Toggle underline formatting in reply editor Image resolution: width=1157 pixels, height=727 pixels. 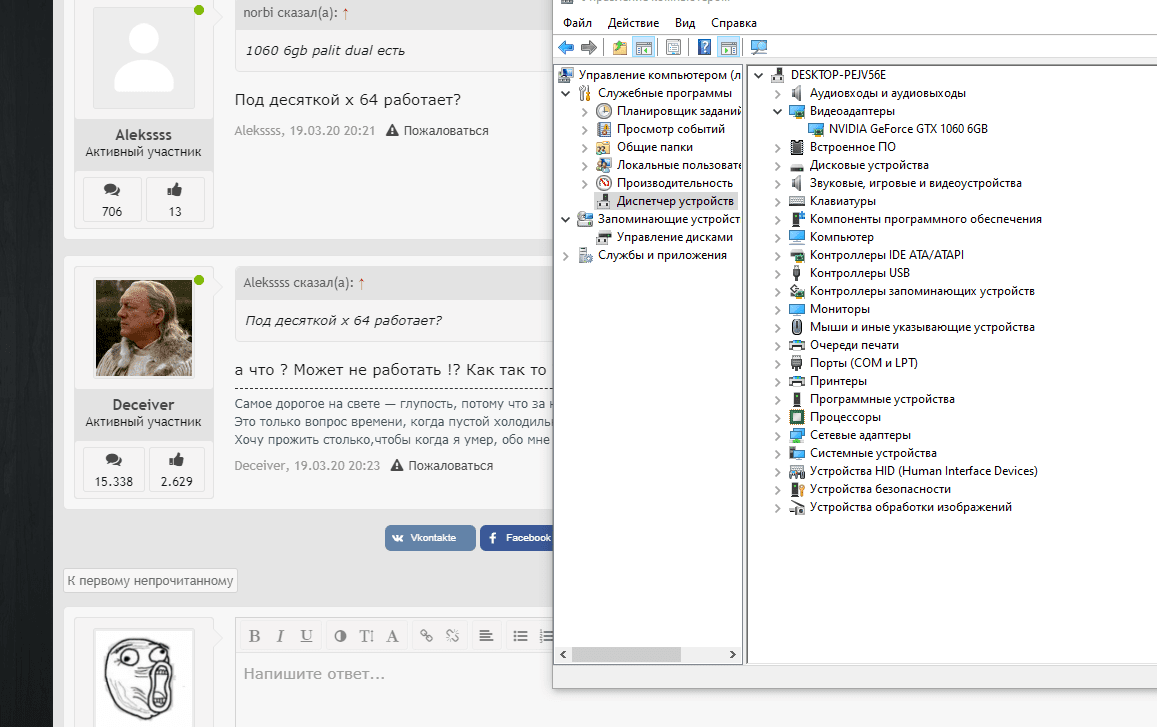(x=306, y=635)
